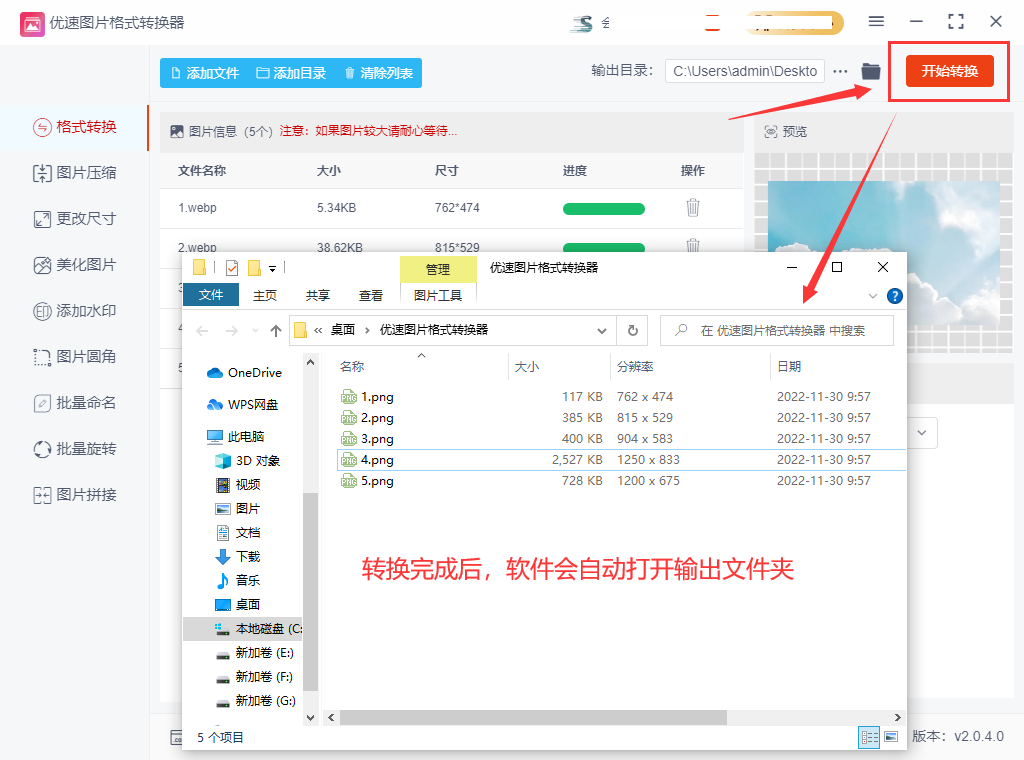Open 更改尺寸 resize tool

coord(74,219)
